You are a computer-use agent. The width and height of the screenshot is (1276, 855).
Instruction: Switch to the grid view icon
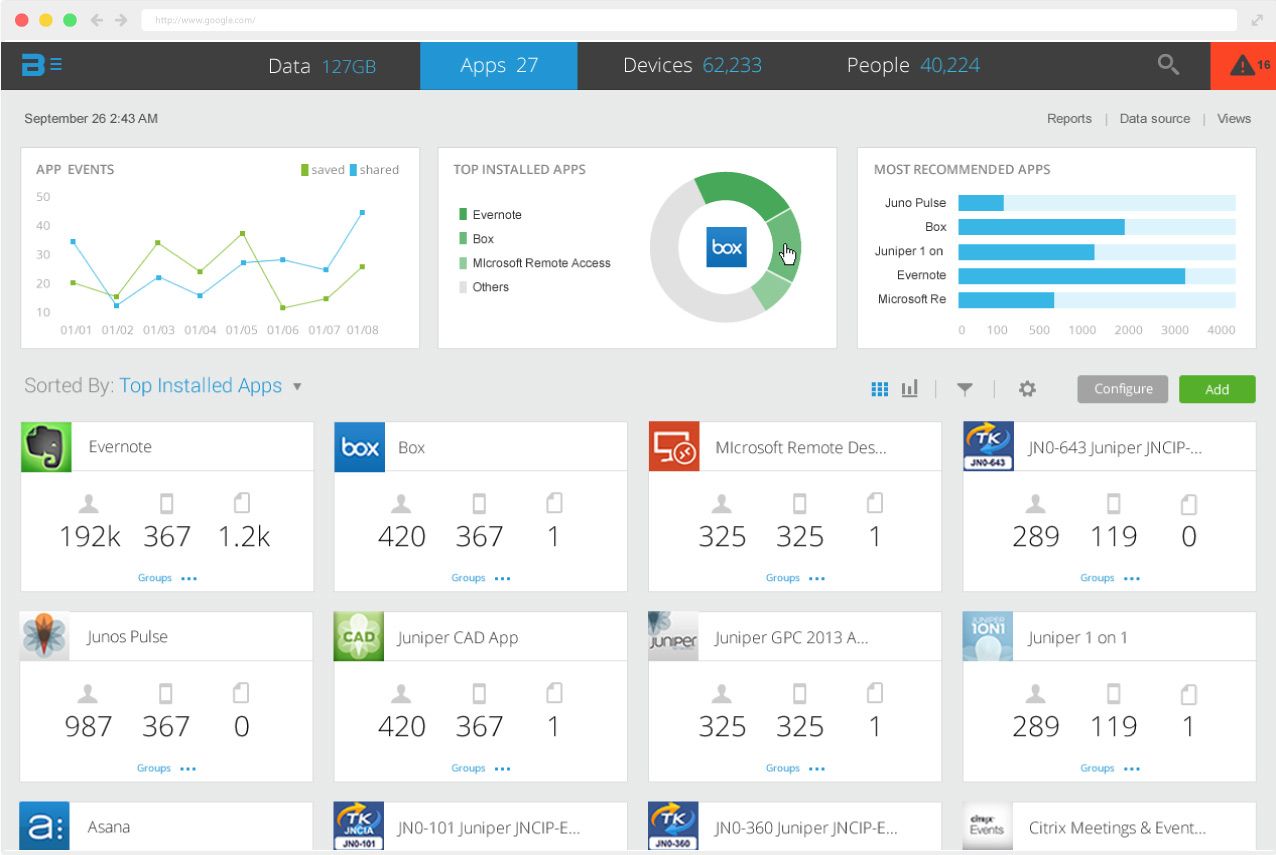pos(880,389)
